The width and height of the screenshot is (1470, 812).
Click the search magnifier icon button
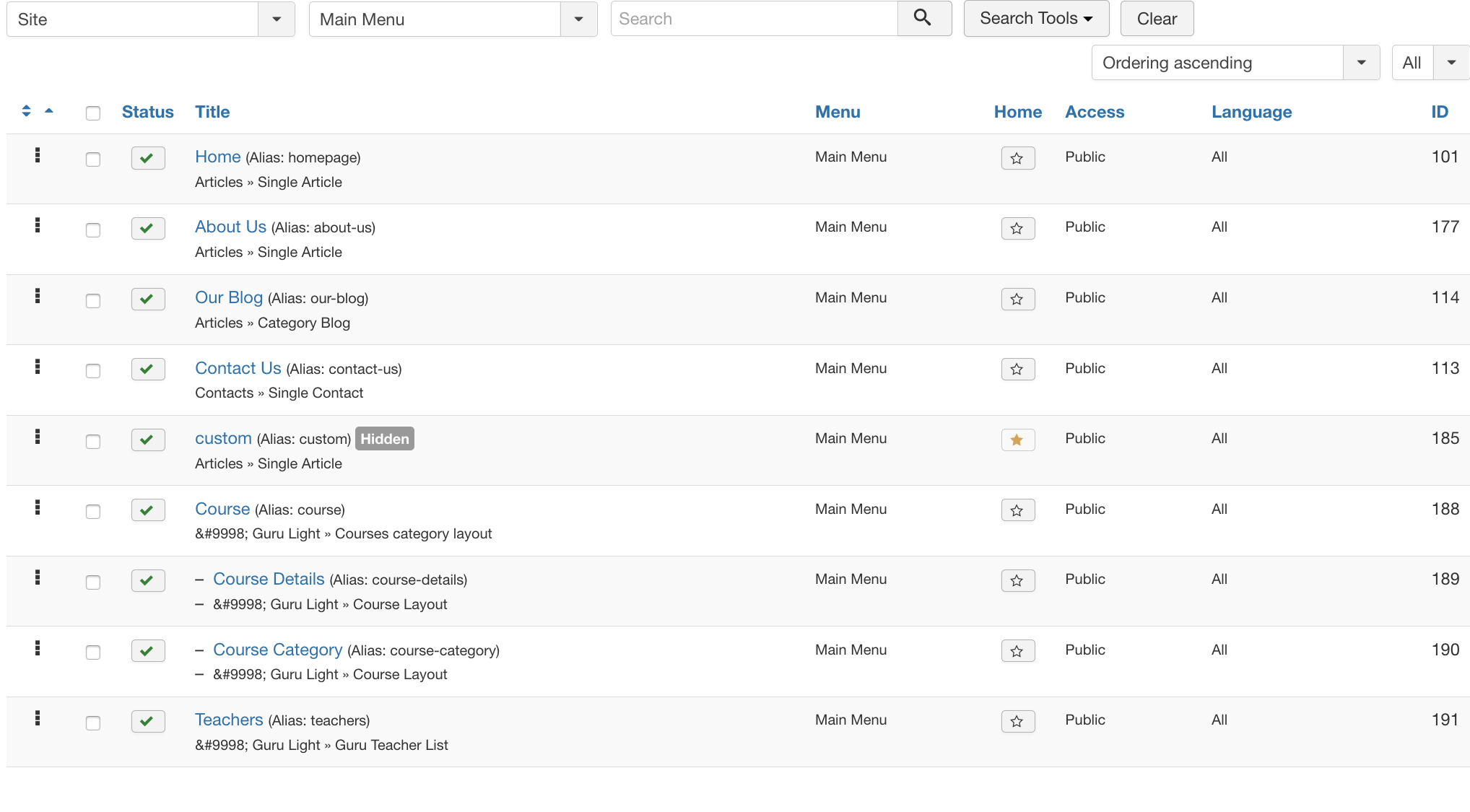click(x=923, y=19)
